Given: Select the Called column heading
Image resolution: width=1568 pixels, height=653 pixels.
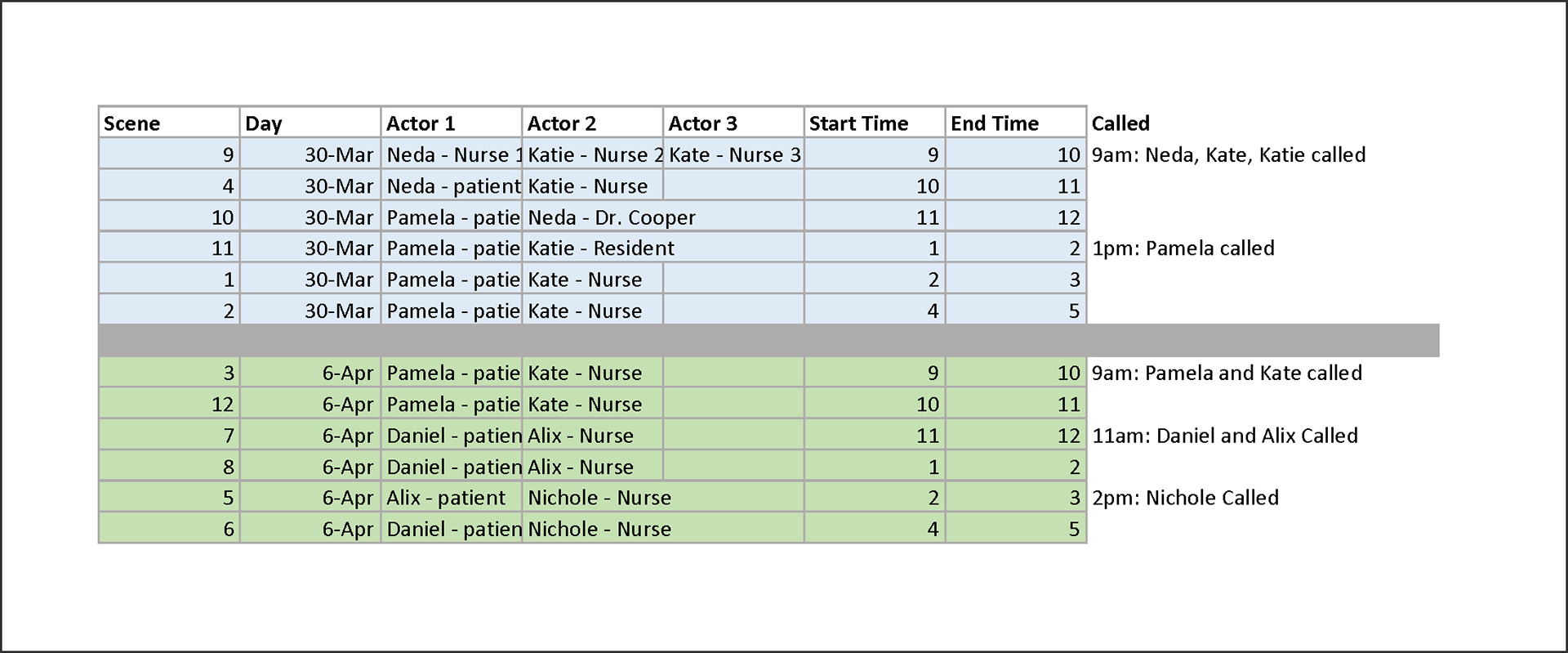Looking at the screenshot, I should [x=1120, y=123].
